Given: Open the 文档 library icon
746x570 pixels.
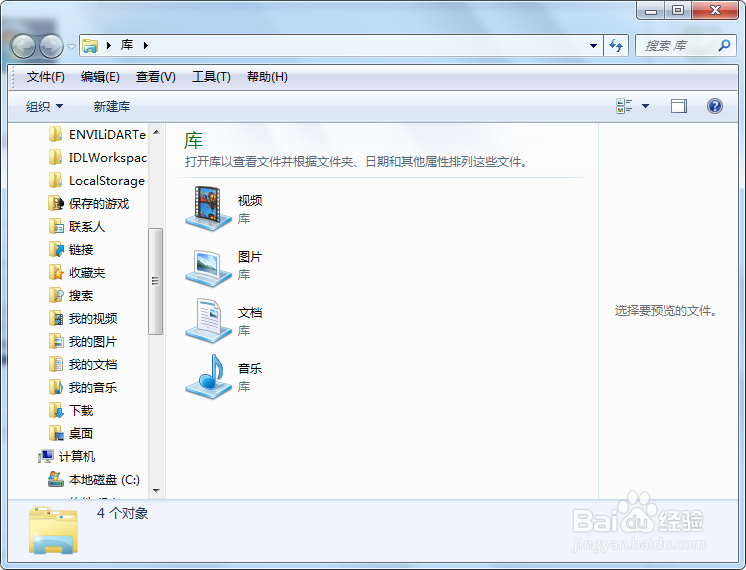Looking at the screenshot, I should pos(208,321).
